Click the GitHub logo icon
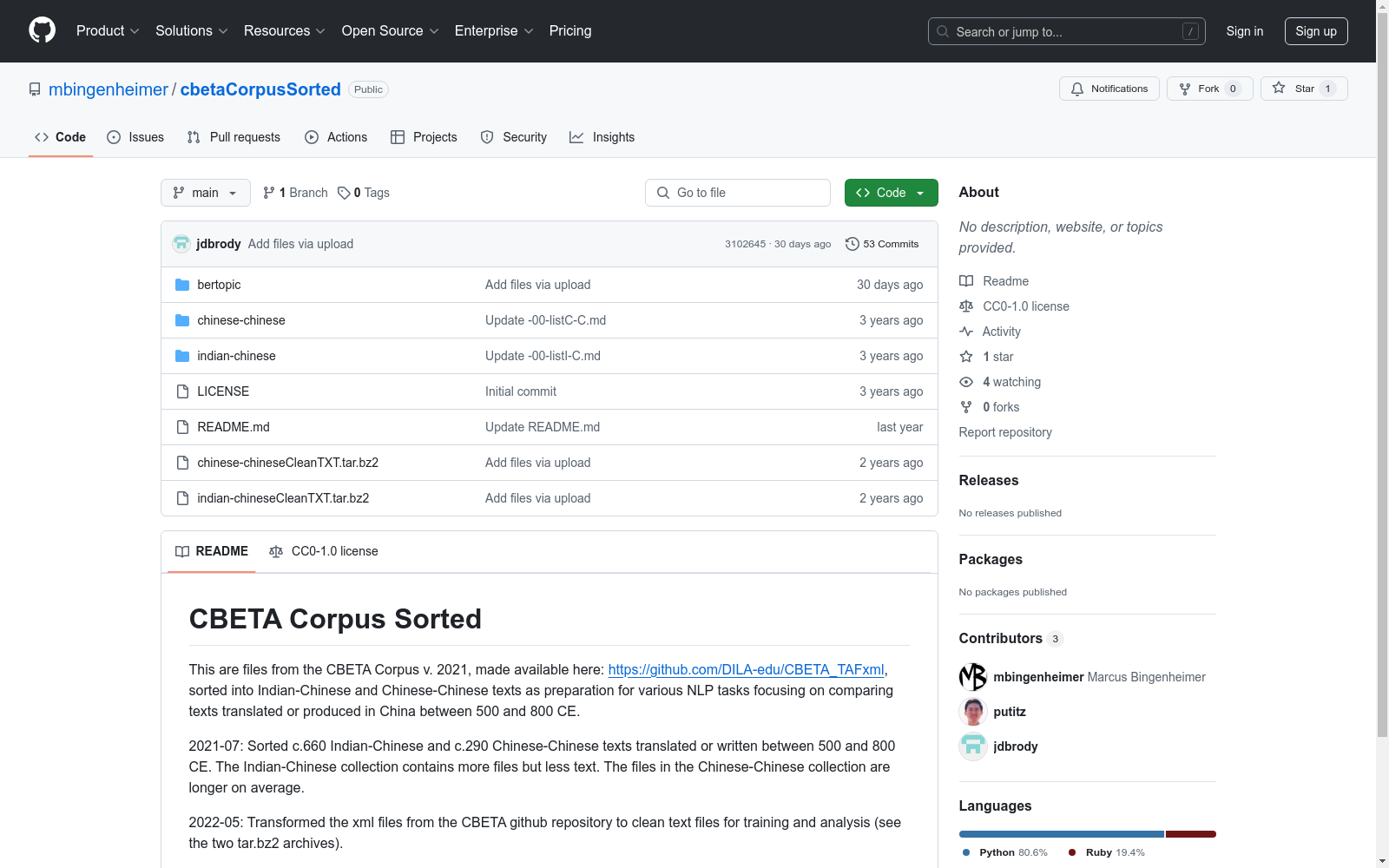Image resolution: width=1389 pixels, height=868 pixels. click(42, 30)
